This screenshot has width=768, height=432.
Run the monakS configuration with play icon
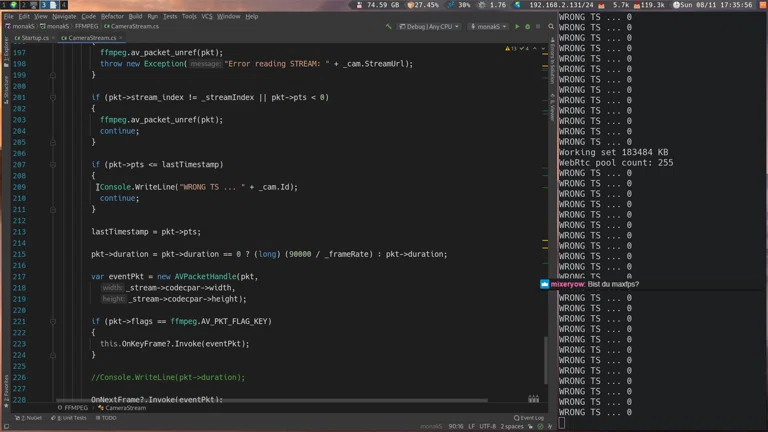(x=517, y=26)
